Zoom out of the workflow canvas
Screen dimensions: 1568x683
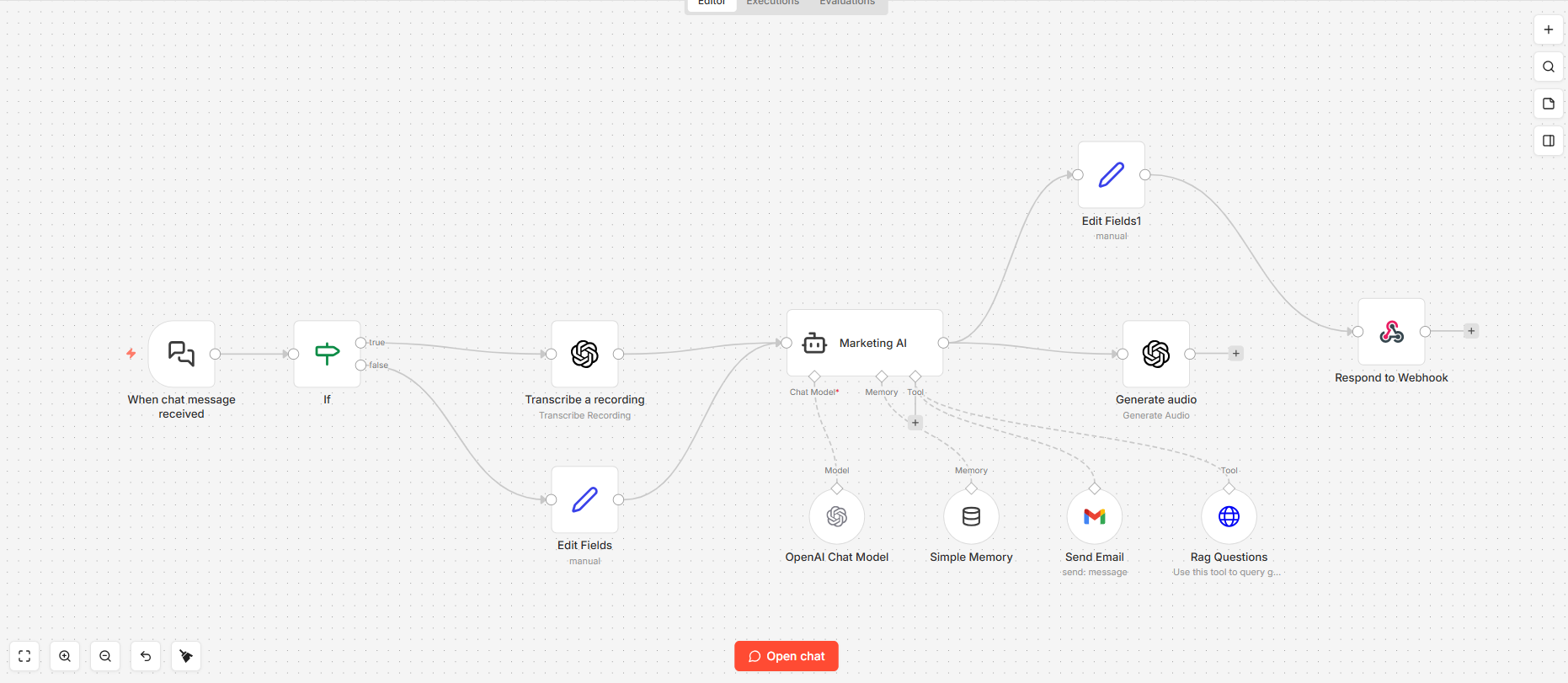tap(105, 656)
